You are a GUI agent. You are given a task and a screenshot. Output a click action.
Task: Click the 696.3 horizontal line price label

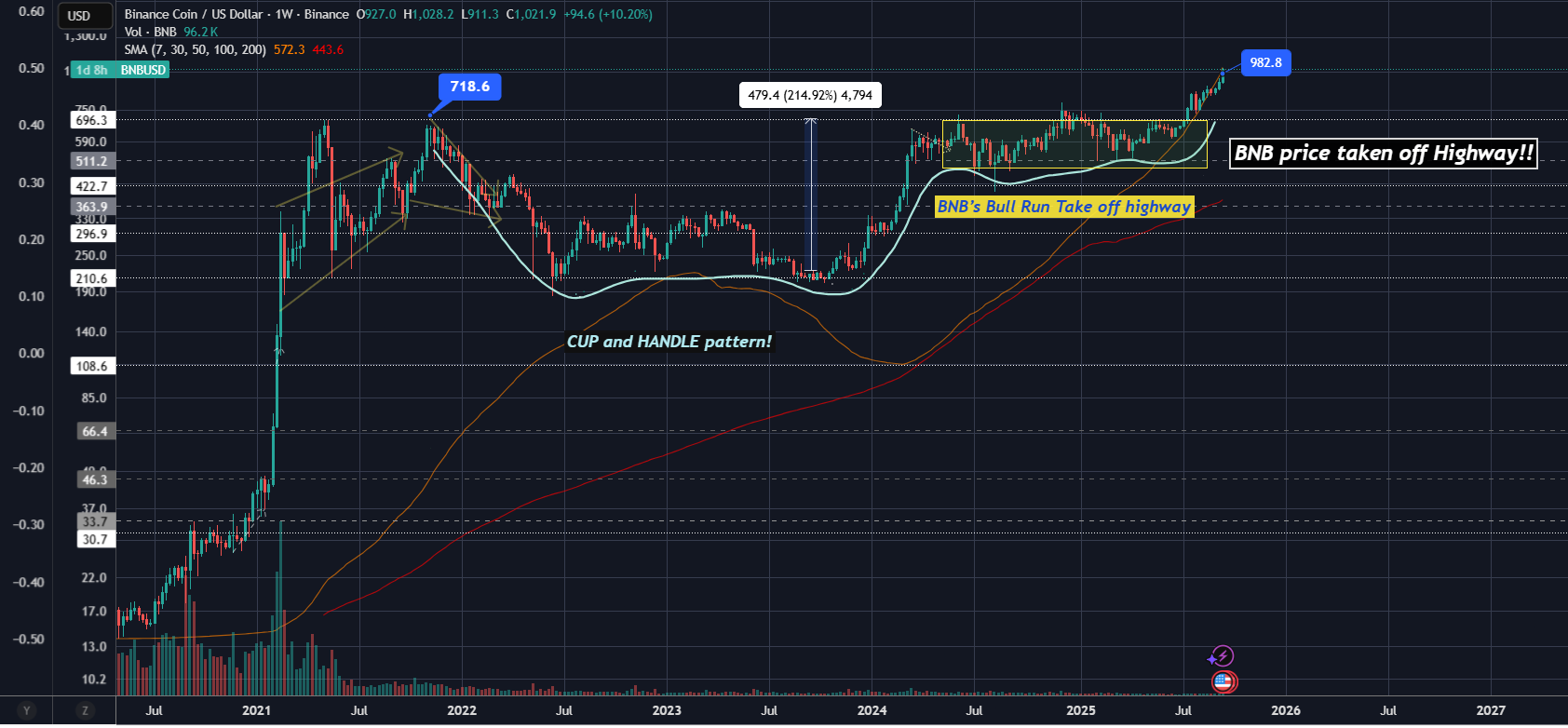pyautogui.click(x=91, y=120)
